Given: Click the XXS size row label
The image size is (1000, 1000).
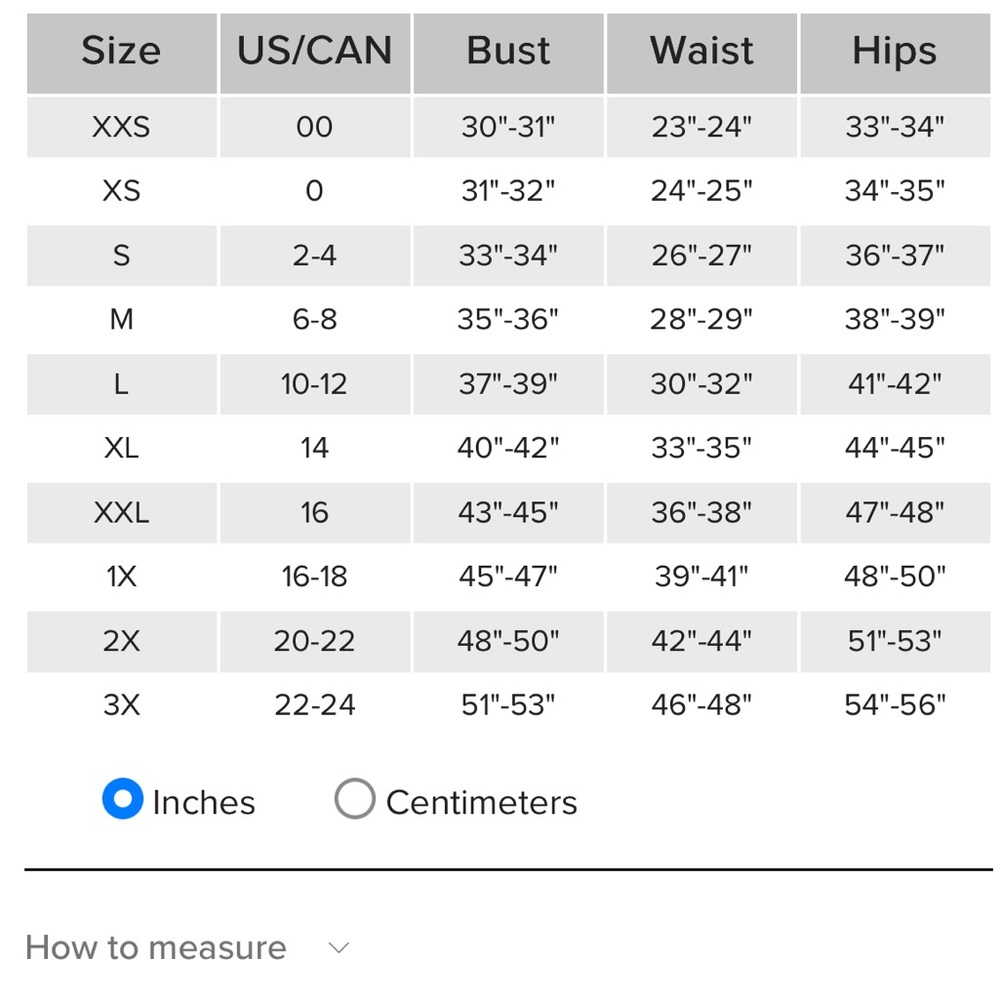Looking at the screenshot, I should pos(121,127).
